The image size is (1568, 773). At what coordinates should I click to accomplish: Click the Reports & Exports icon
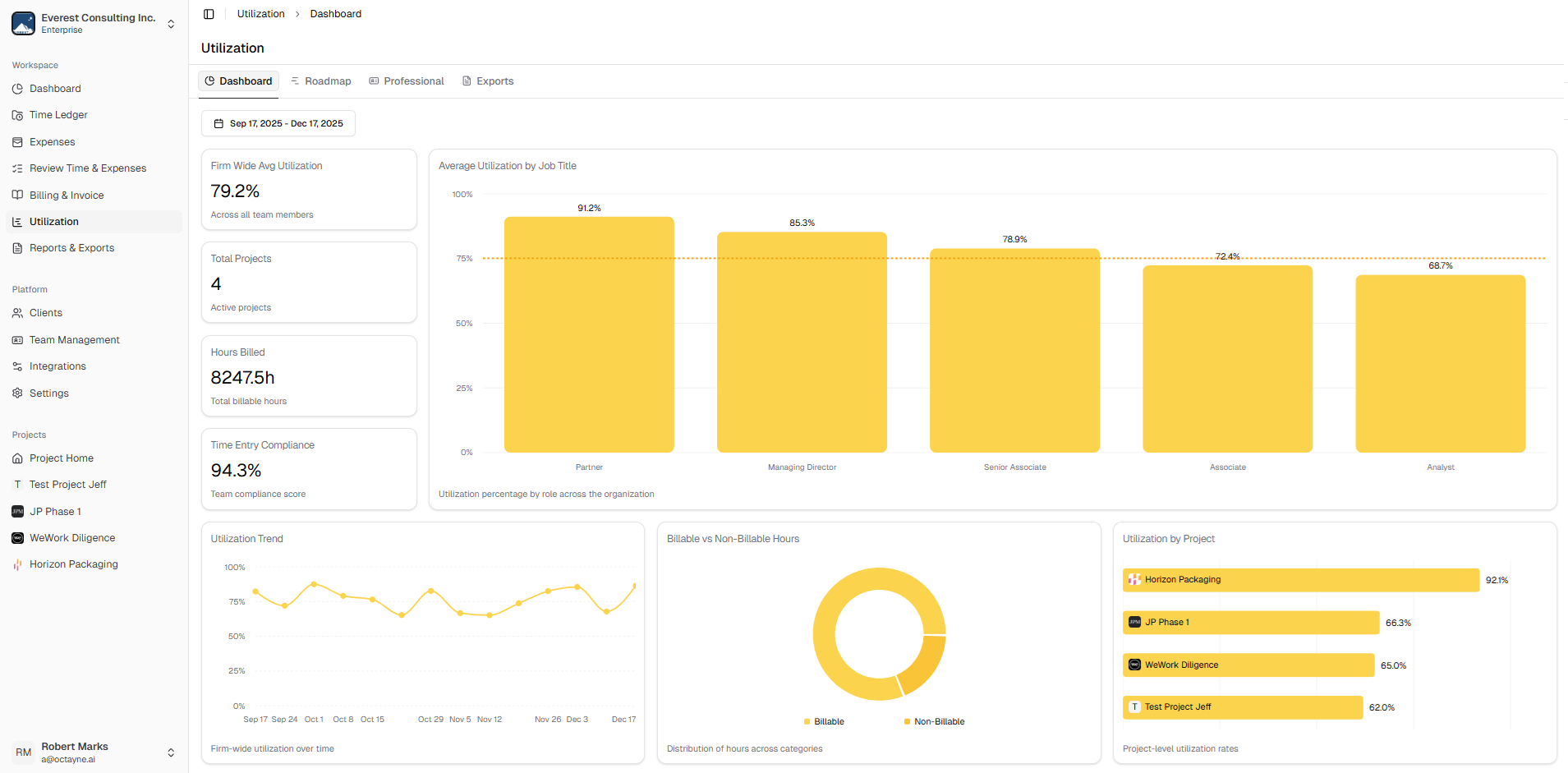(17, 248)
